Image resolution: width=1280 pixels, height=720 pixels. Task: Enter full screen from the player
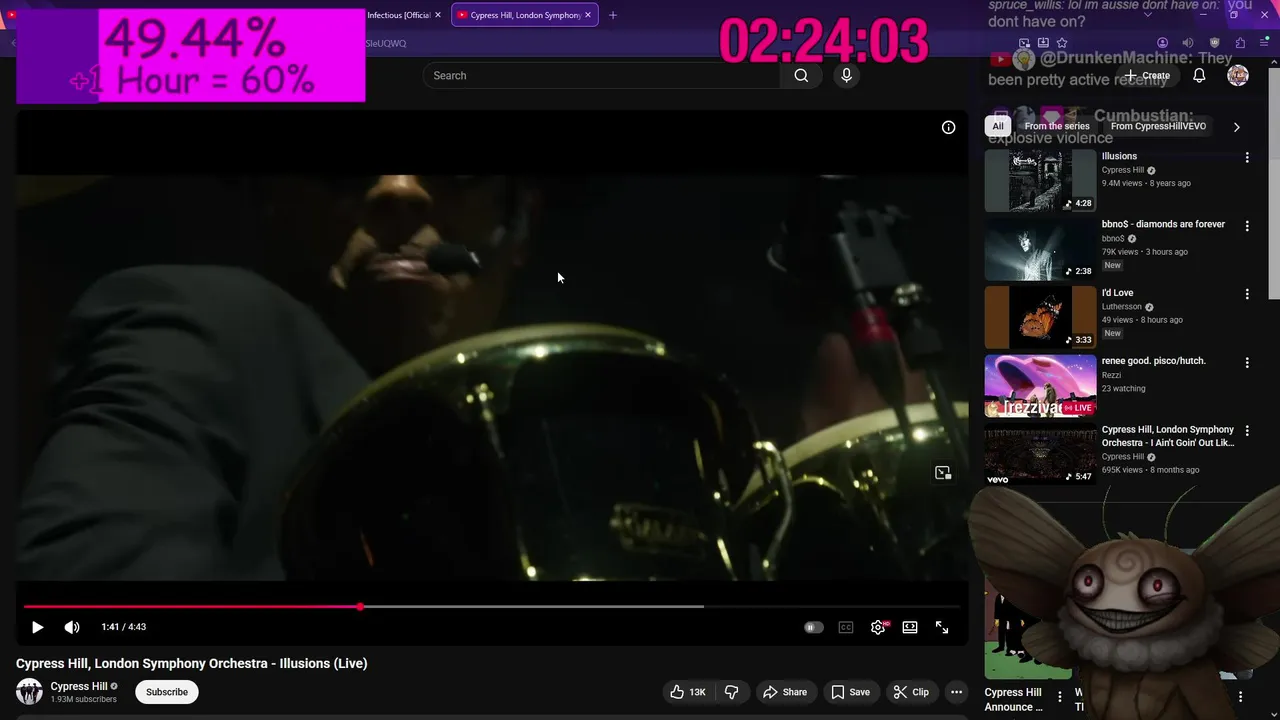942,627
